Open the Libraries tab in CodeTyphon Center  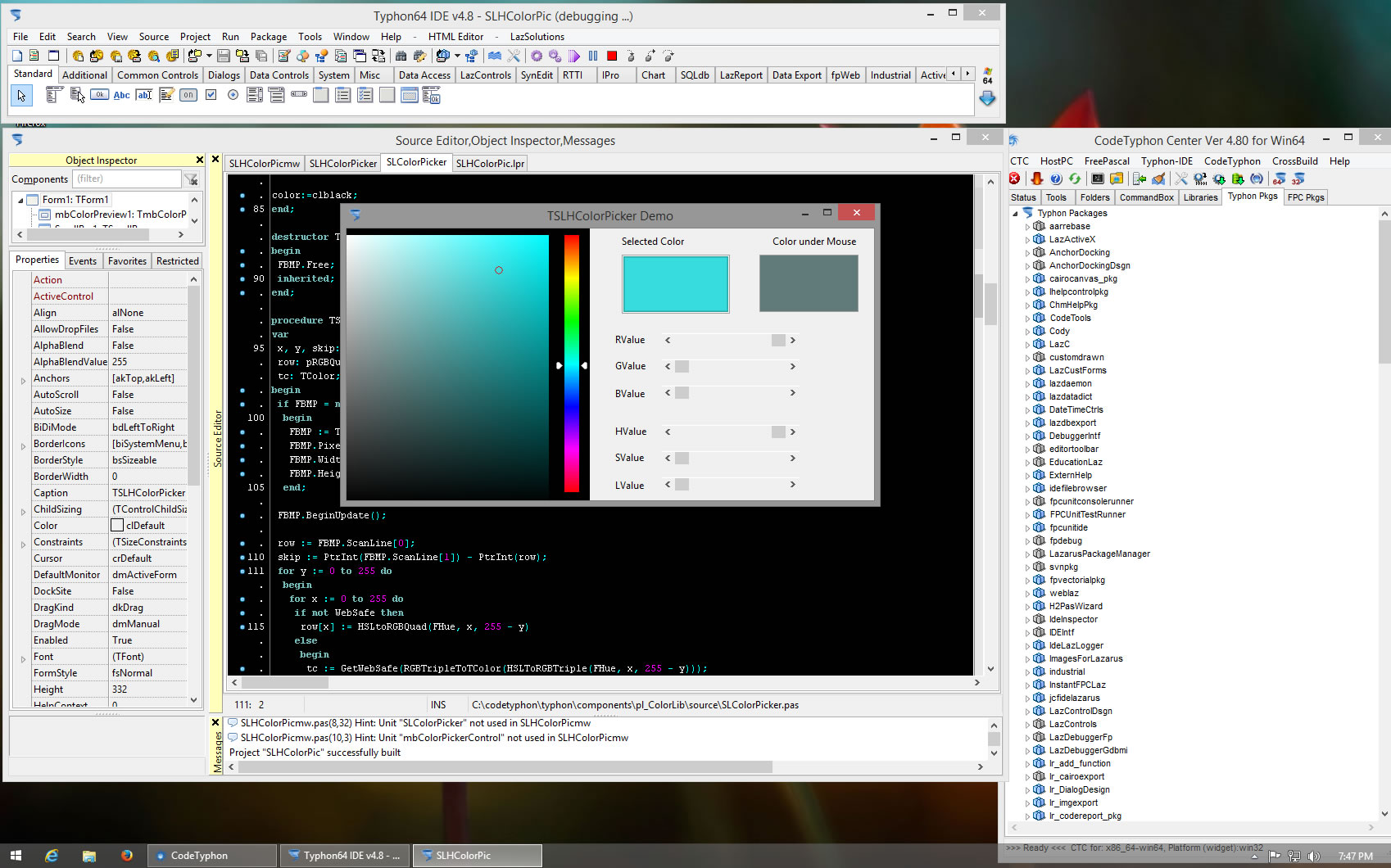1200,197
